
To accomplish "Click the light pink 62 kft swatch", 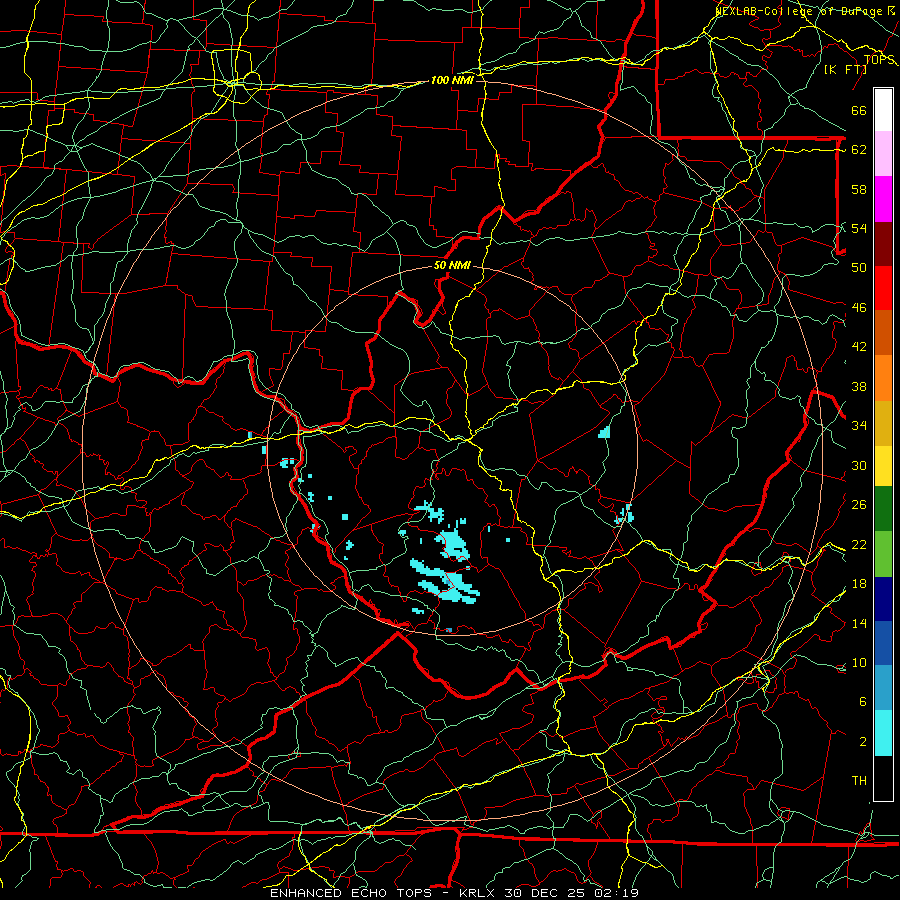I will [x=883, y=154].
